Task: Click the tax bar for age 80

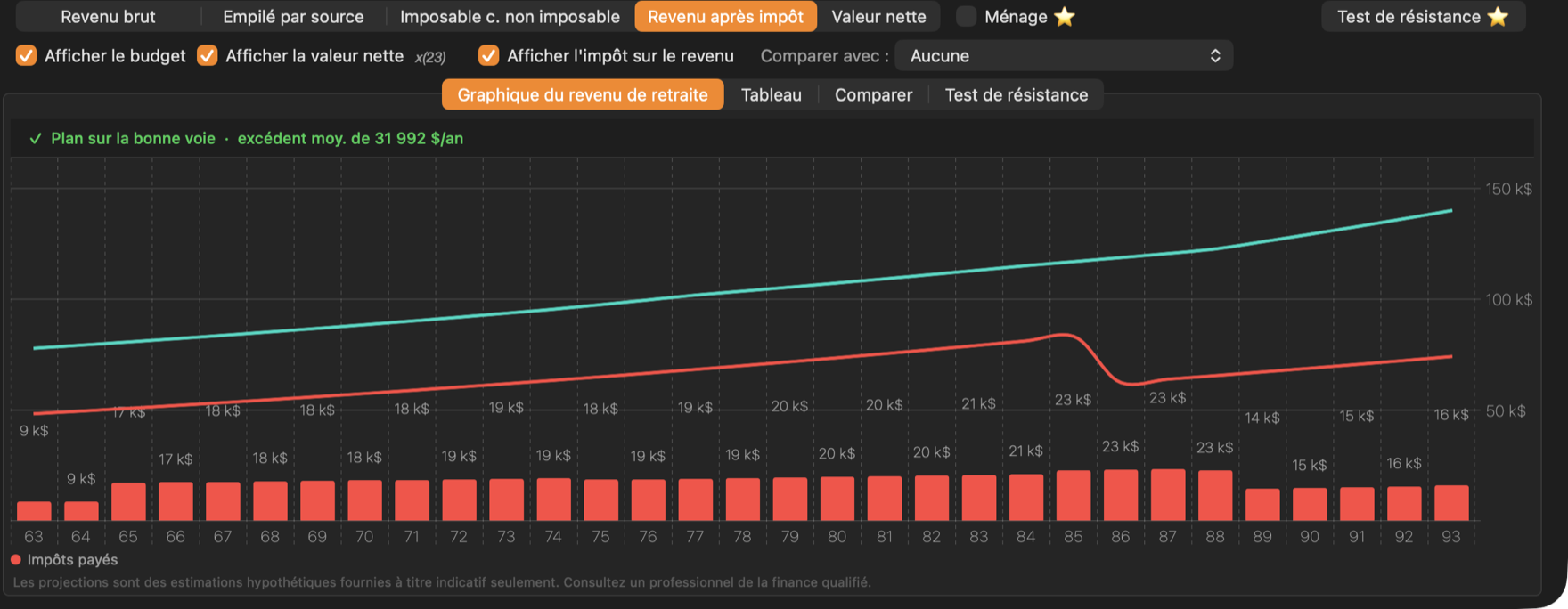Action: click(837, 499)
